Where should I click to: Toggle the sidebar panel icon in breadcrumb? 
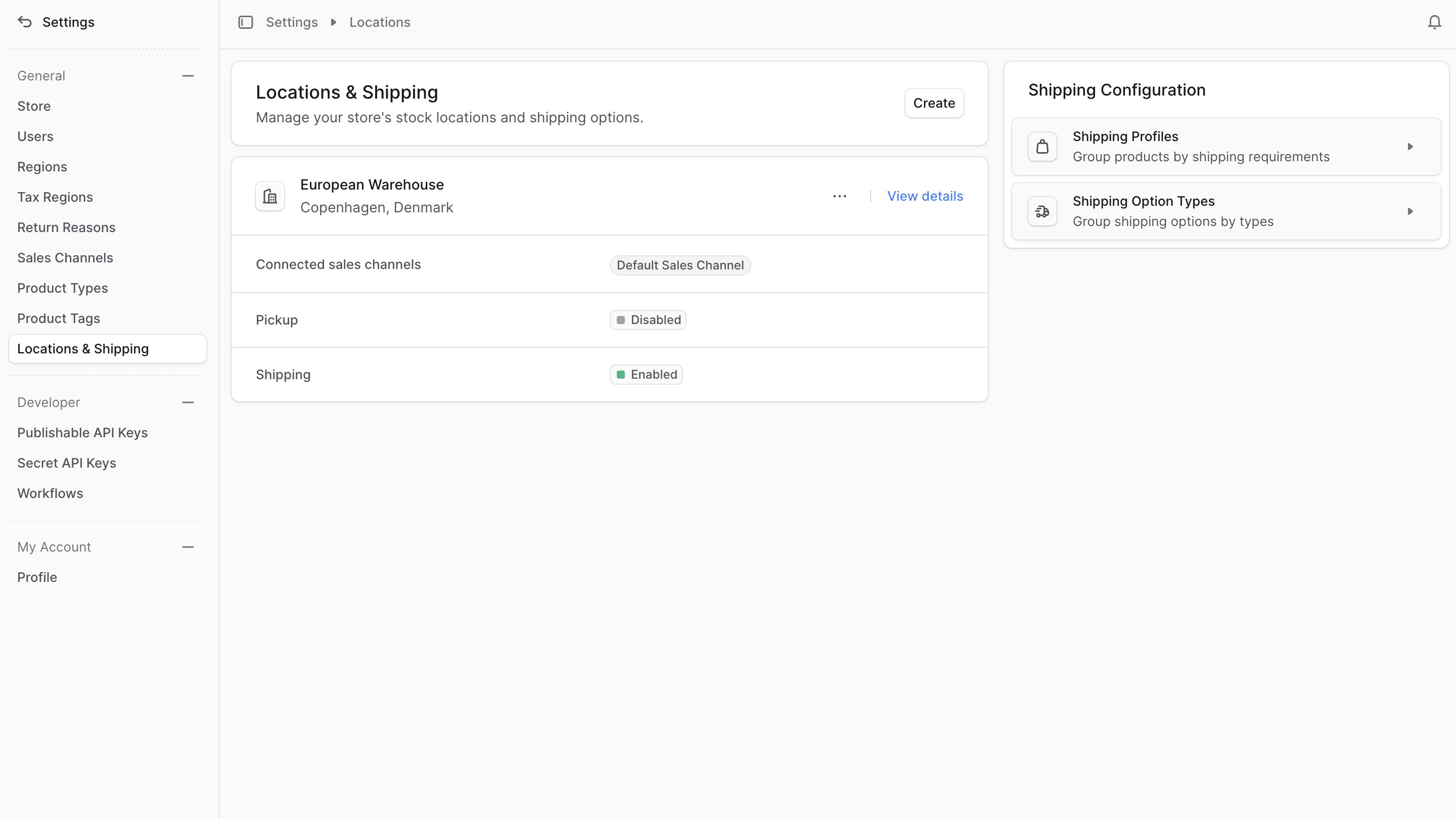[x=246, y=22]
